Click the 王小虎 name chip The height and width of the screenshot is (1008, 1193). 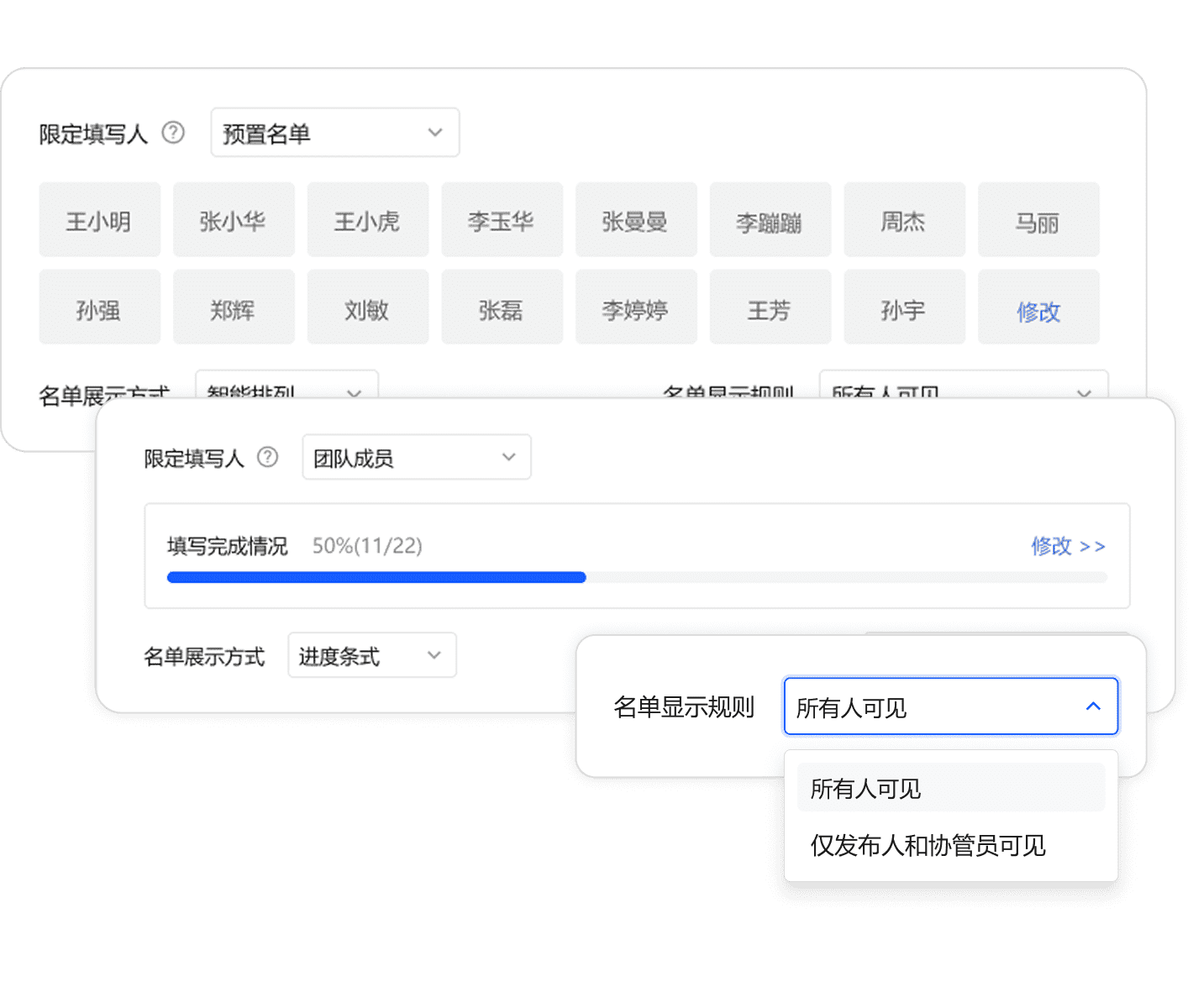coord(367,221)
